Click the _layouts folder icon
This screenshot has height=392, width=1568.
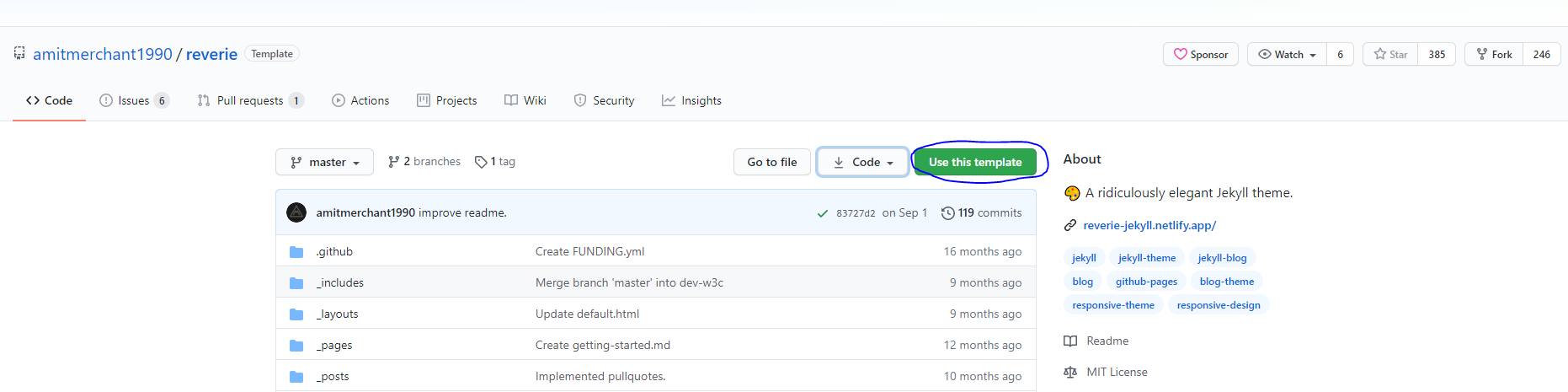point(296,314)
